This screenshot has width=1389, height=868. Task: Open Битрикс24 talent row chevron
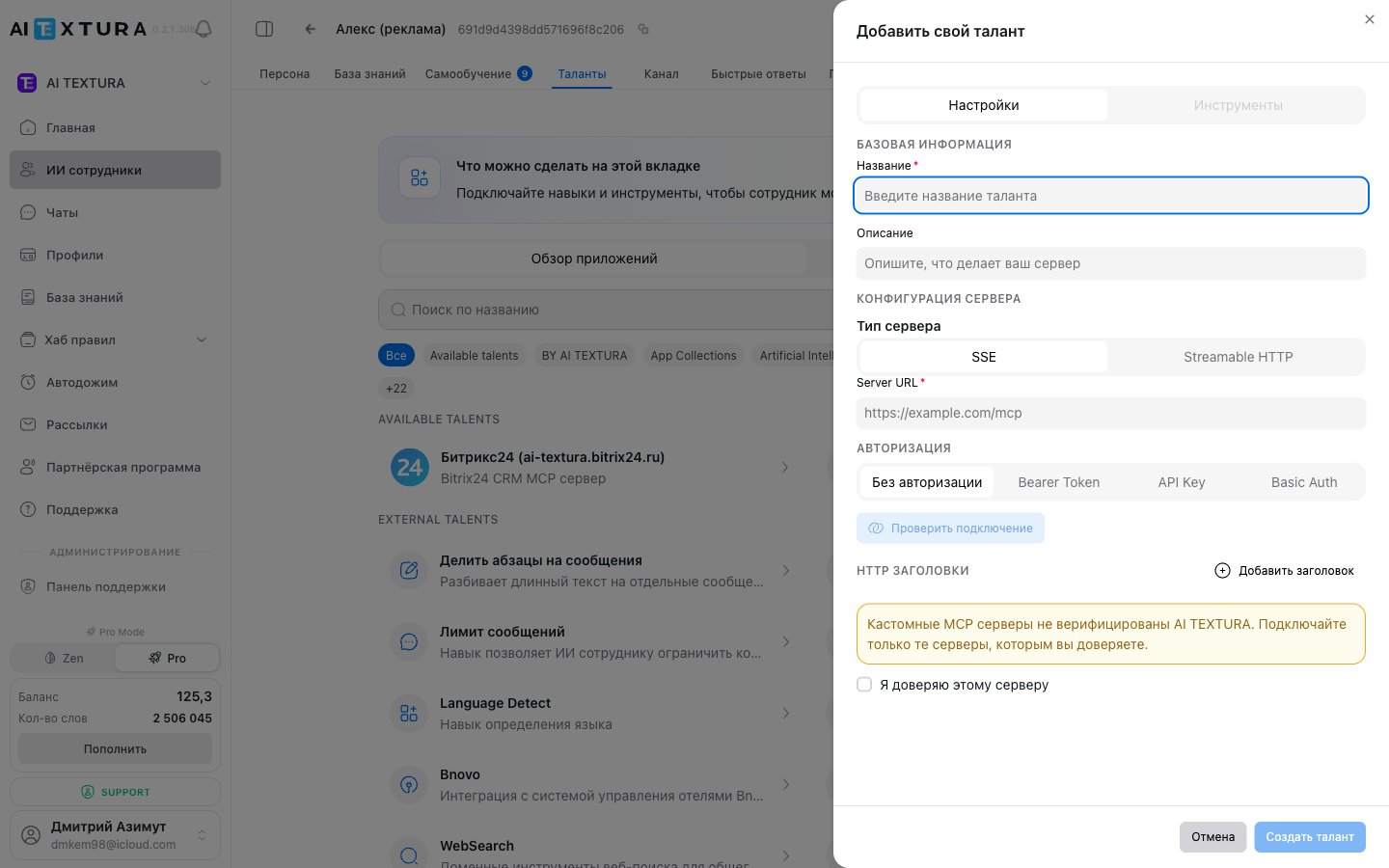pyautogui.click(x=785, y=468)
